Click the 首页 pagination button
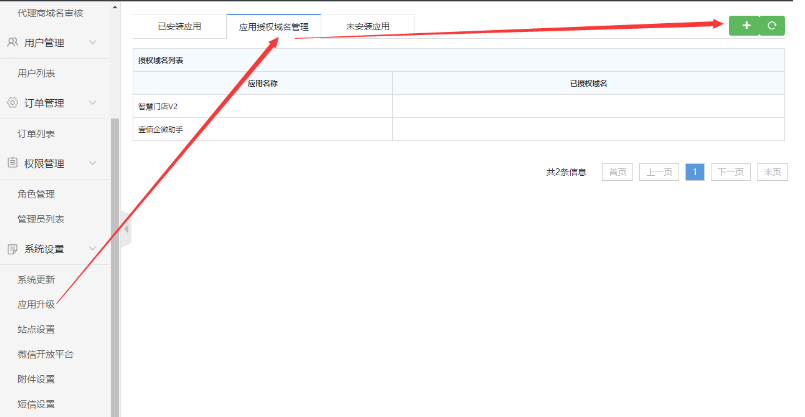The width and height of the screenshot is (805, 417). (x=618, y=172)
